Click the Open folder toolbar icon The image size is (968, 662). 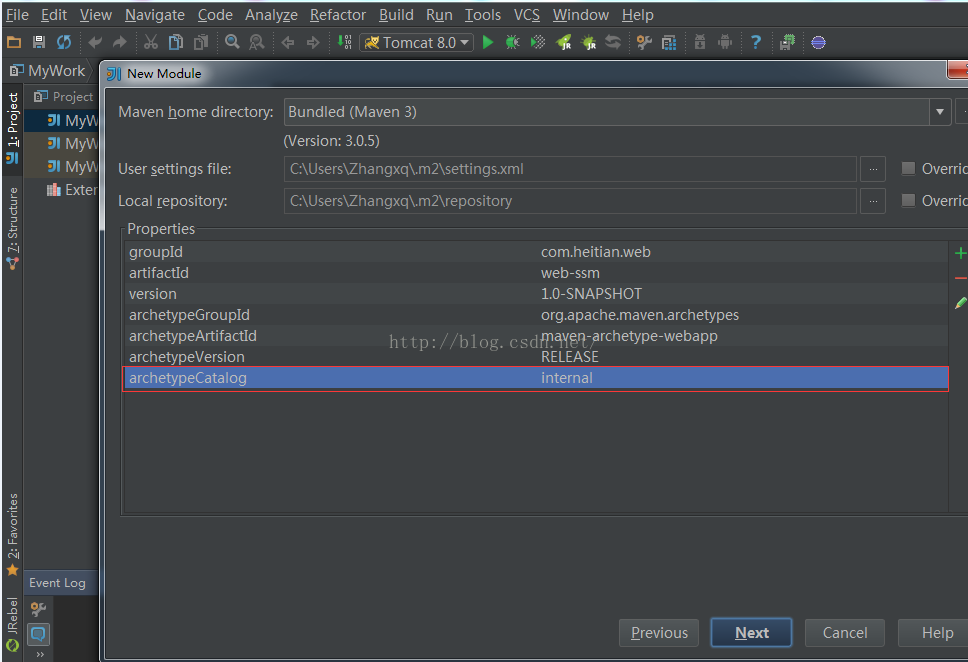tap(14, 42)
